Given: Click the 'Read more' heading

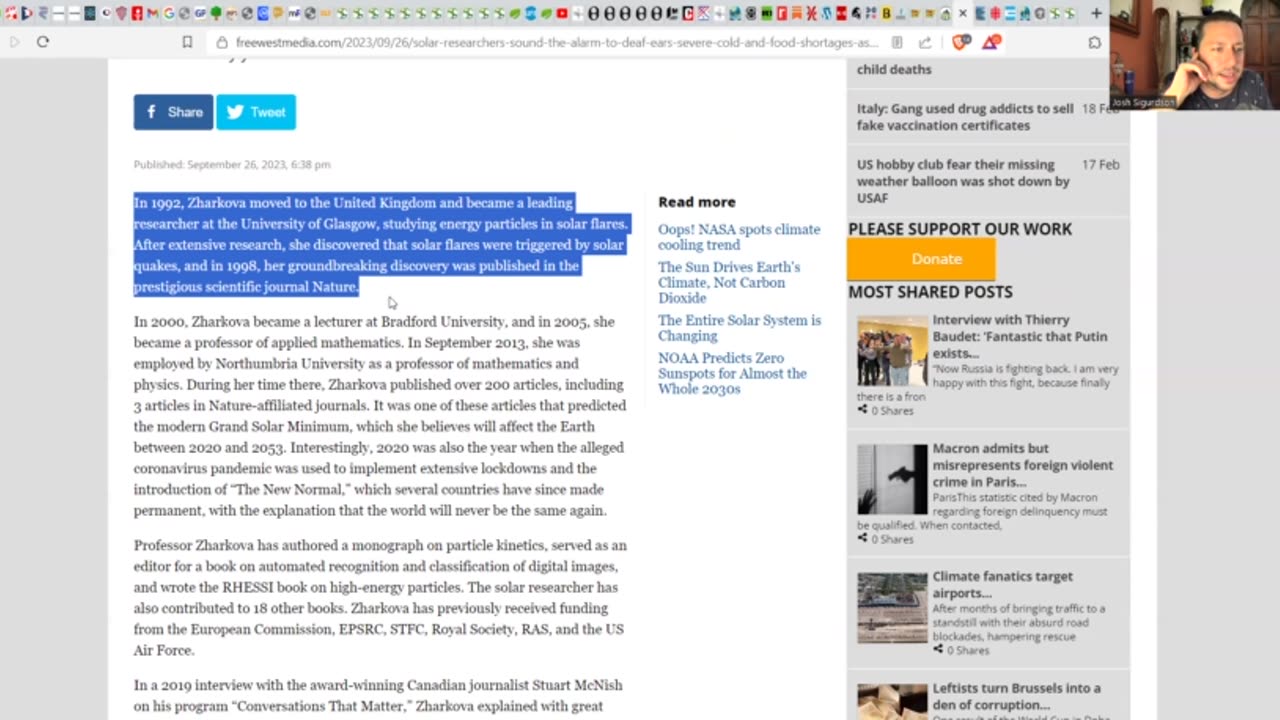Looking at the screenshot, I should click(x=697, y=202).
